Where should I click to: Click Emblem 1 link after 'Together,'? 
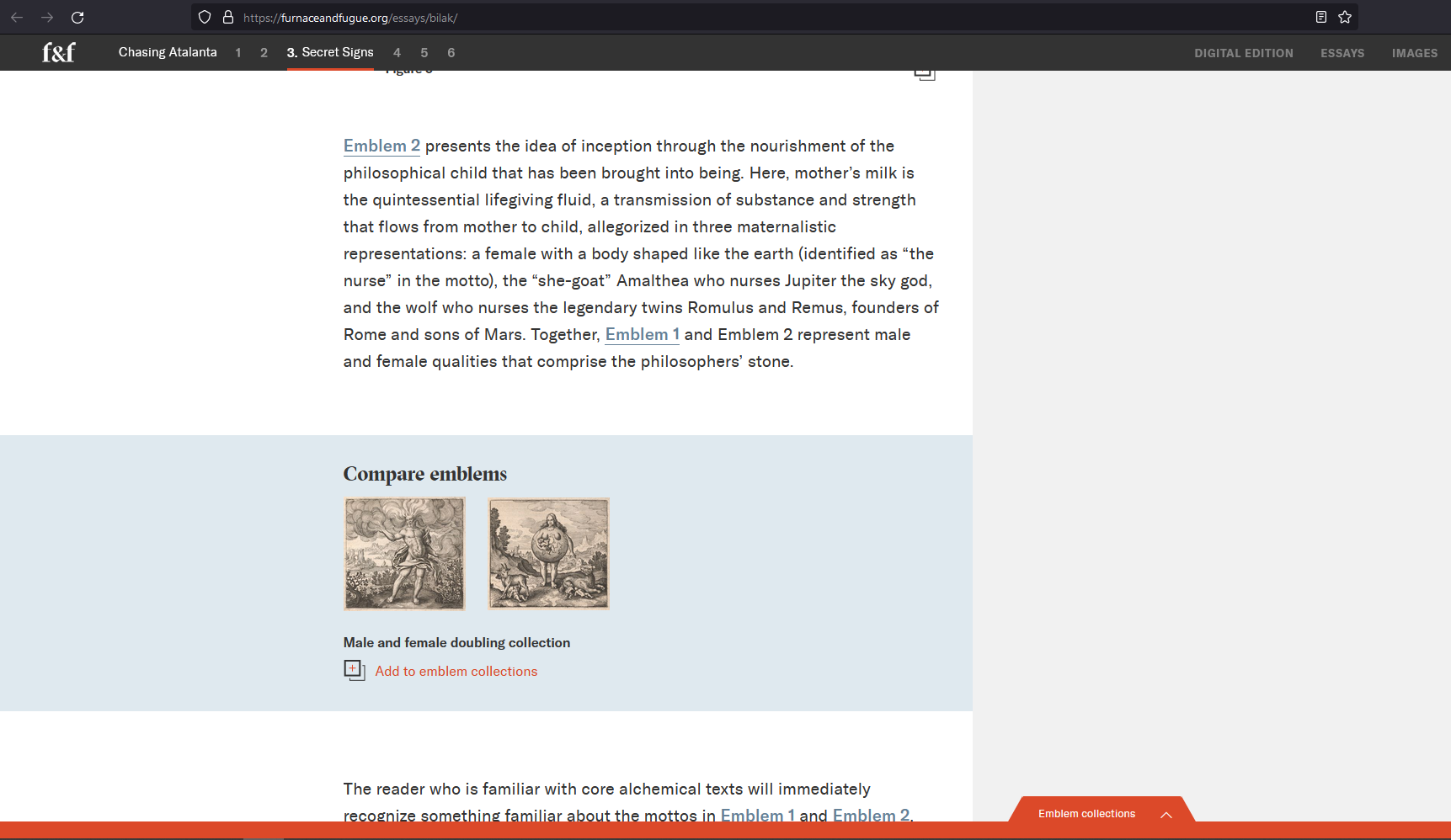643,334
